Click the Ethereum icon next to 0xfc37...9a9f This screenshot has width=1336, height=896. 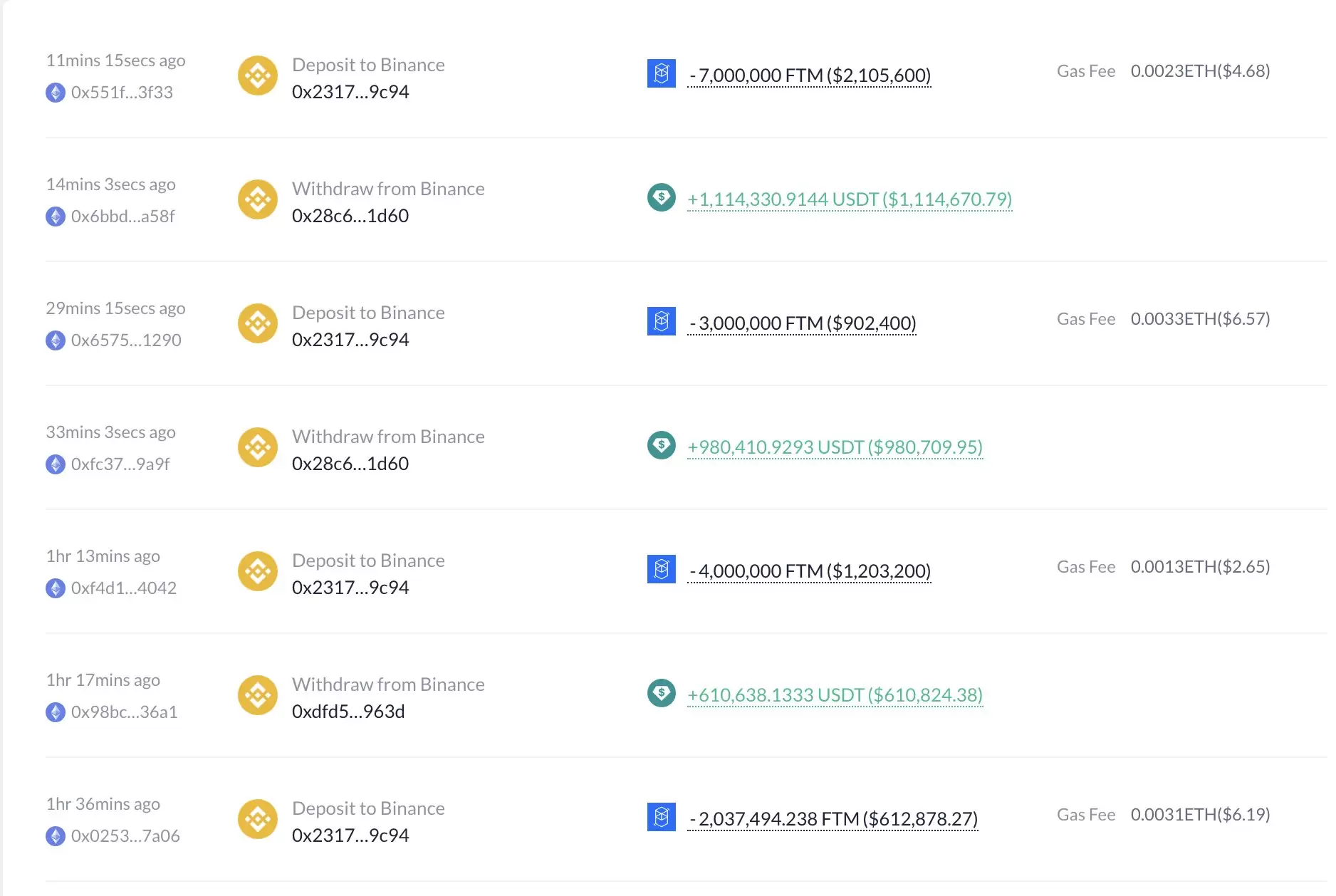click(x=56, y=464)
